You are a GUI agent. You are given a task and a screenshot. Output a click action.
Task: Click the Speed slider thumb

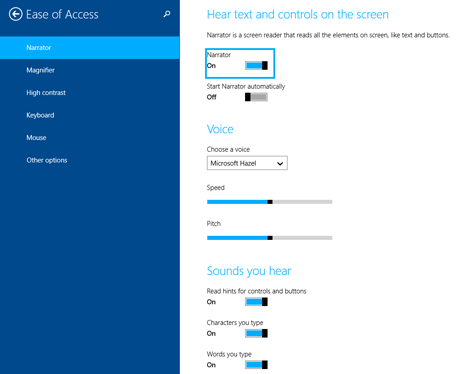click(270, 202)
